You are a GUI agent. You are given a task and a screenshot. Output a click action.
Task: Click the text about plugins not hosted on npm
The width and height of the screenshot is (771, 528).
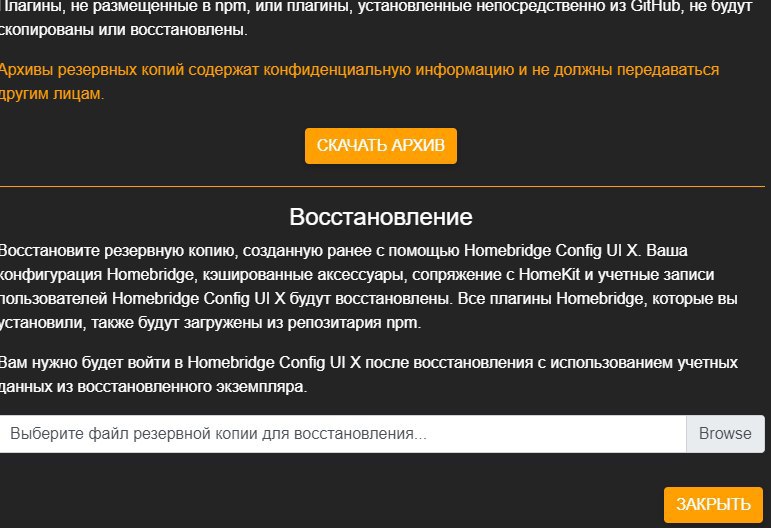click(x=376, y=18)
